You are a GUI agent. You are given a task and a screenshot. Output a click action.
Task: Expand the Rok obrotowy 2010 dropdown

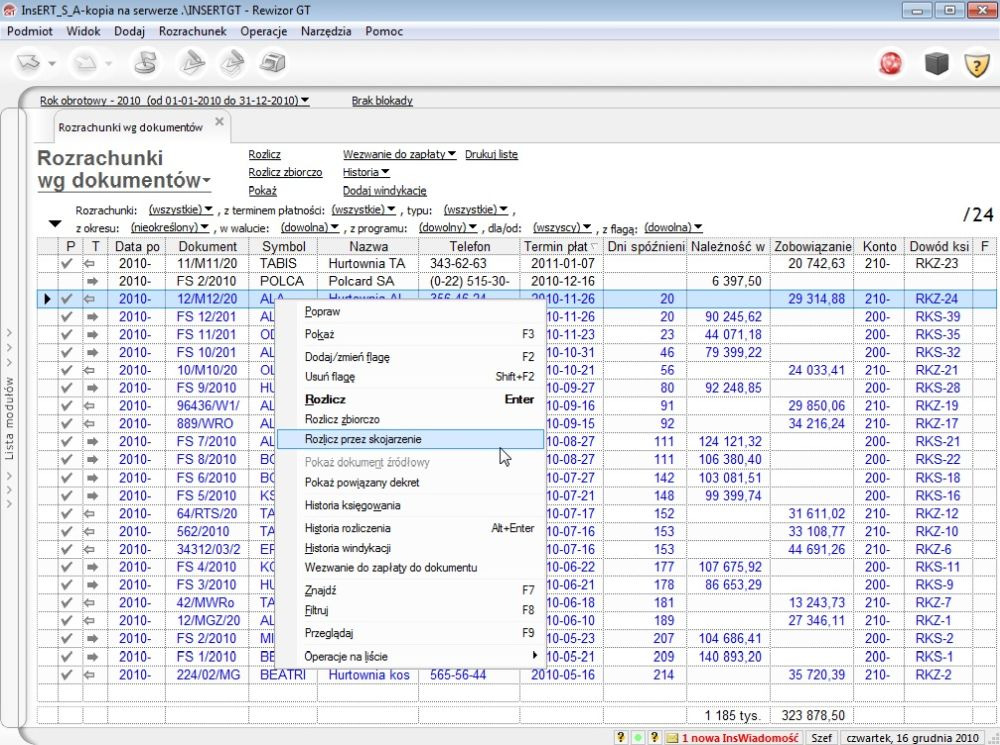click(x=304, y=101)
